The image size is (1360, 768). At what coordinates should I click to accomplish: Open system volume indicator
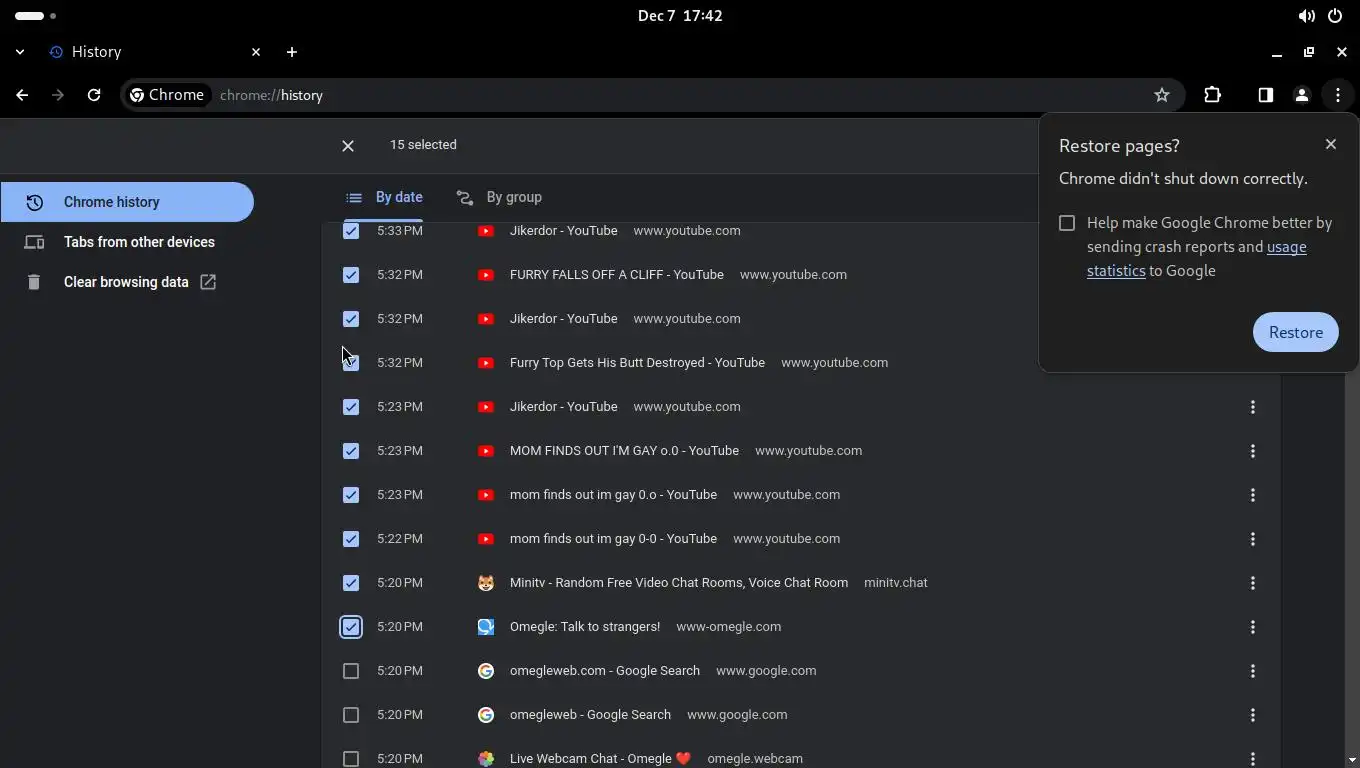point(1307,16)
